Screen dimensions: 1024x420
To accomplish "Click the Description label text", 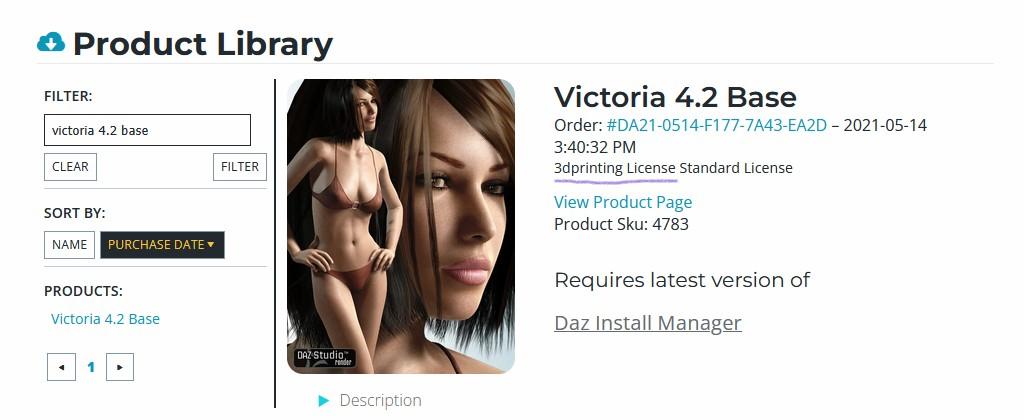I will point(380,400).
